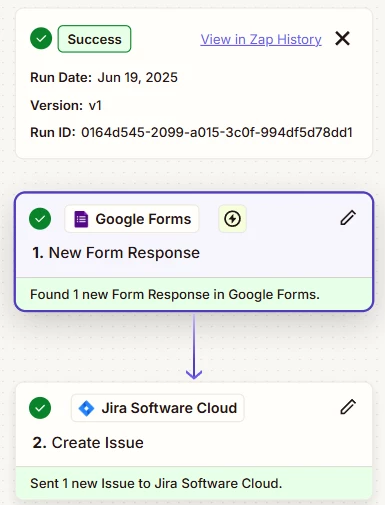Close the run details panel
The height and width of the screenshot is (505, 385).
(x=342, y=38)
